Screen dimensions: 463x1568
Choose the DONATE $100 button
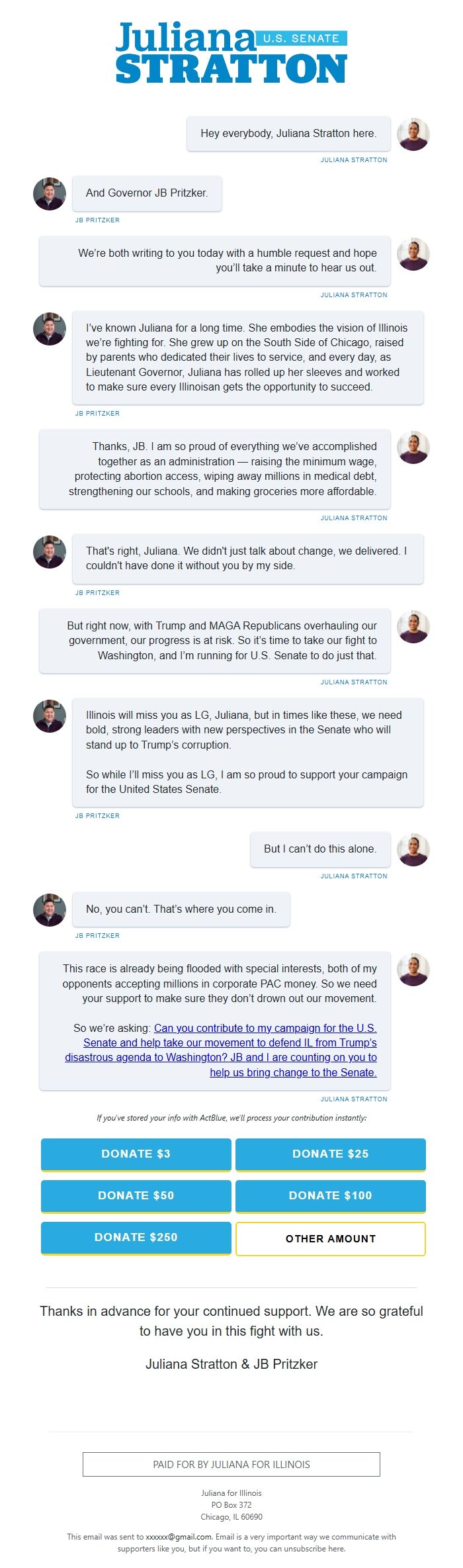click(331, 1197)
